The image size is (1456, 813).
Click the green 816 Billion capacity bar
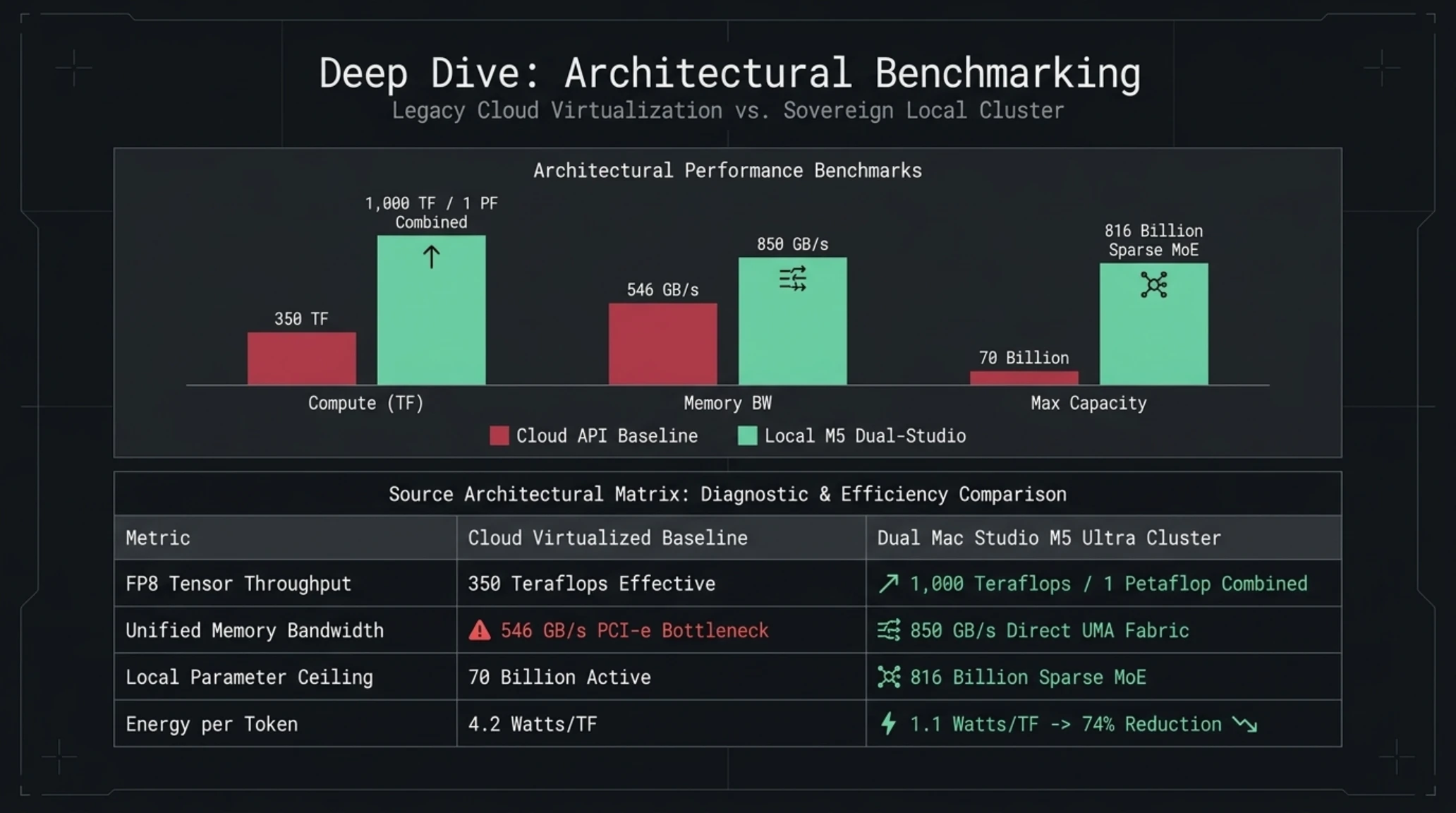[1154, 324]
